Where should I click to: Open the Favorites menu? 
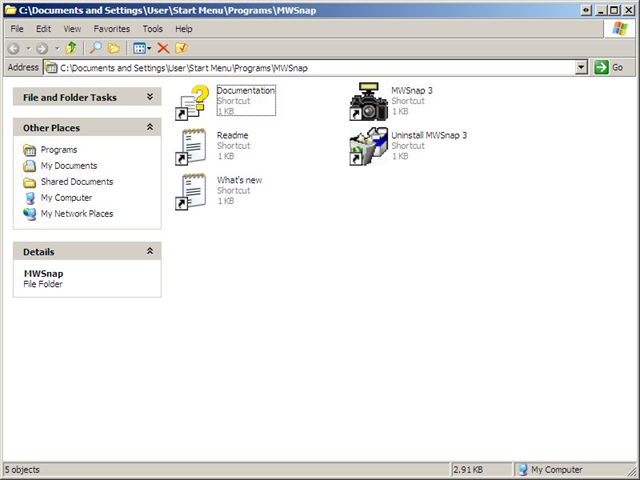(x=111, y=29)
